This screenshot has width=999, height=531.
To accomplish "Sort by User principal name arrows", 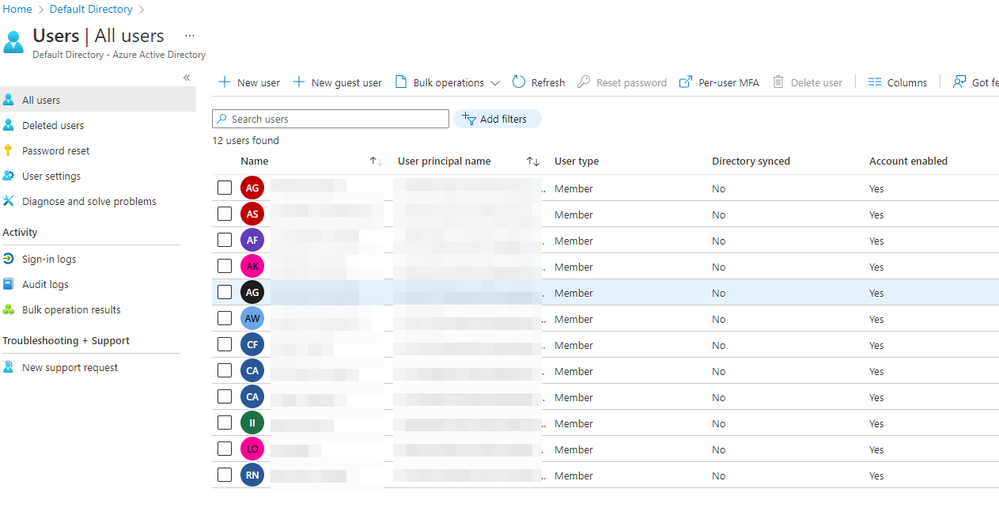I will point(533,161).
